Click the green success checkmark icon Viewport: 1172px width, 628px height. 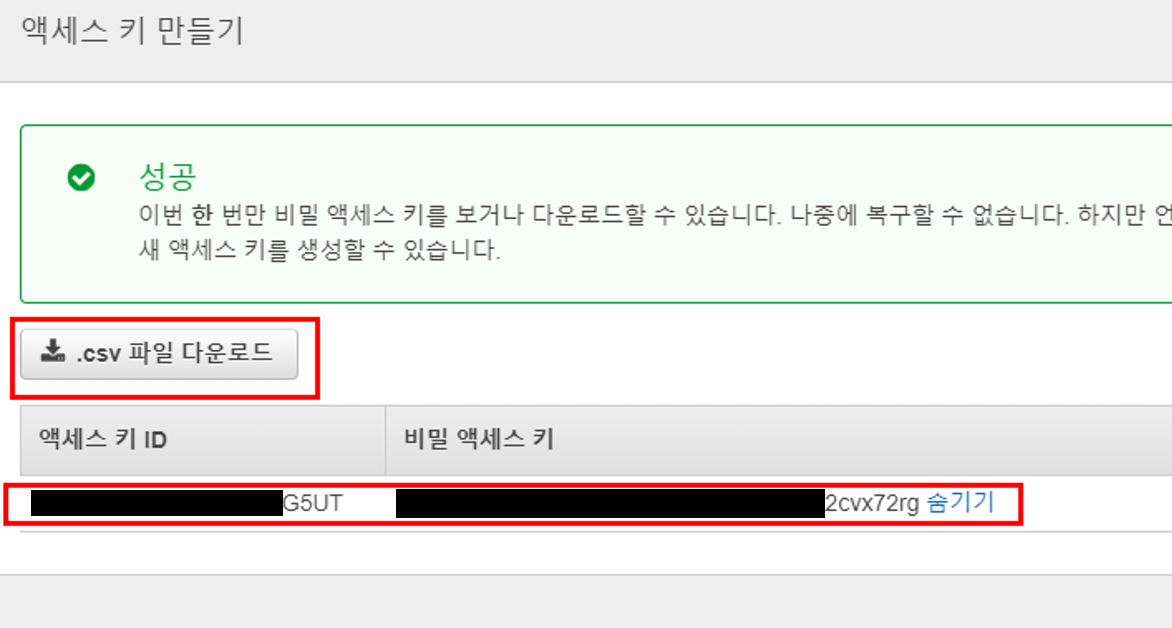81,178
